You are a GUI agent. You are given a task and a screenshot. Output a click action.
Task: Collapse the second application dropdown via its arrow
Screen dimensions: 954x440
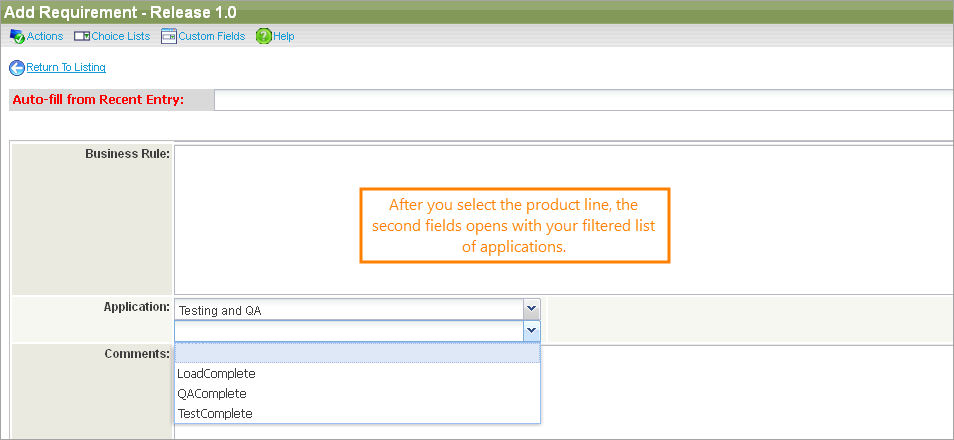click(531, 330)
